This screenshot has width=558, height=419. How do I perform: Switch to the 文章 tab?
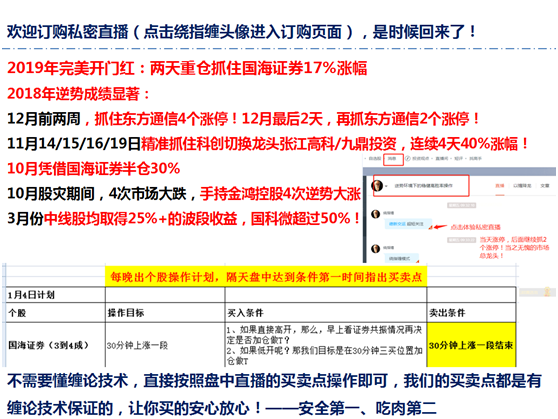tap(545, 185)
